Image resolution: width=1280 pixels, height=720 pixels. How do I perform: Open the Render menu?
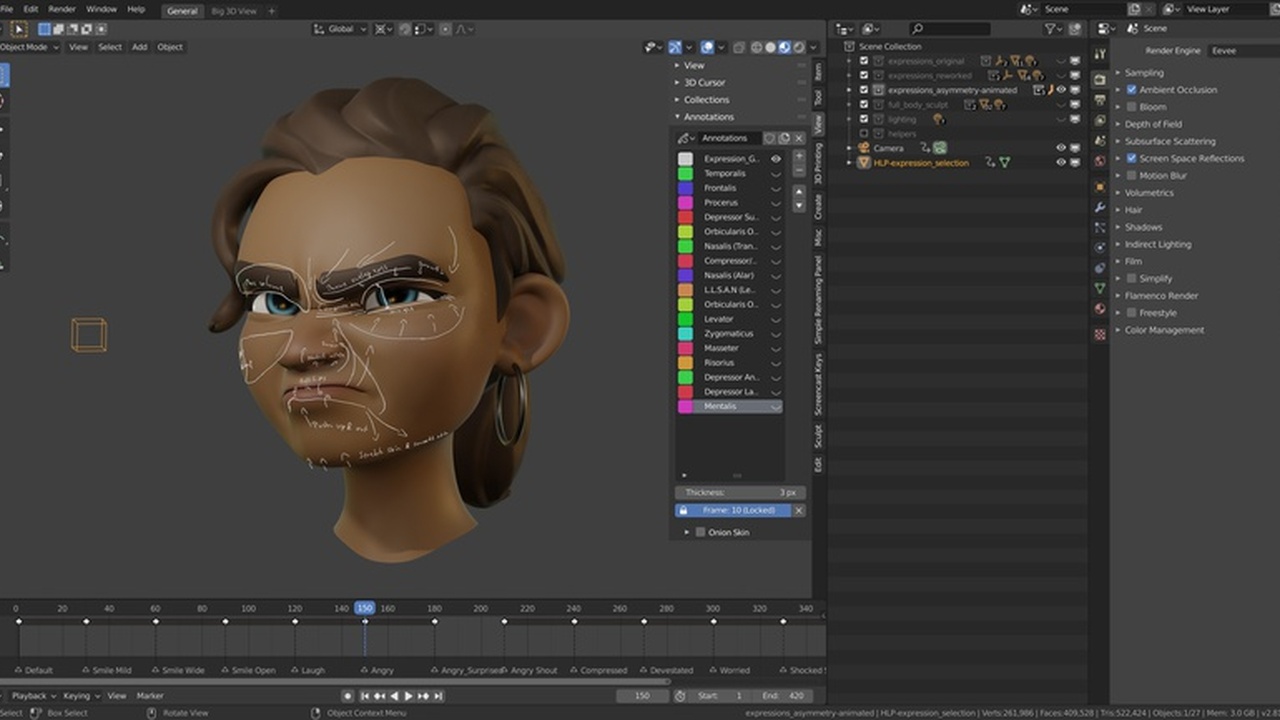62,9
